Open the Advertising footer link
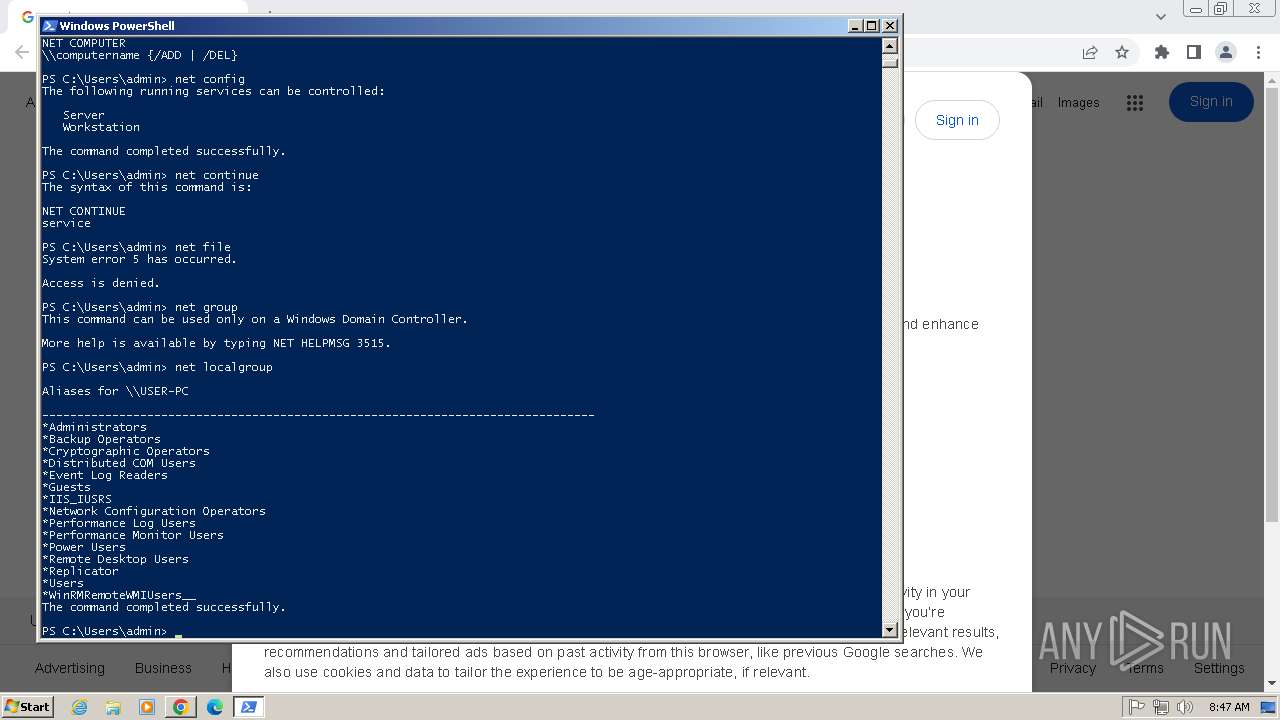Screen dimensions: 1280x720 [69, 668]
